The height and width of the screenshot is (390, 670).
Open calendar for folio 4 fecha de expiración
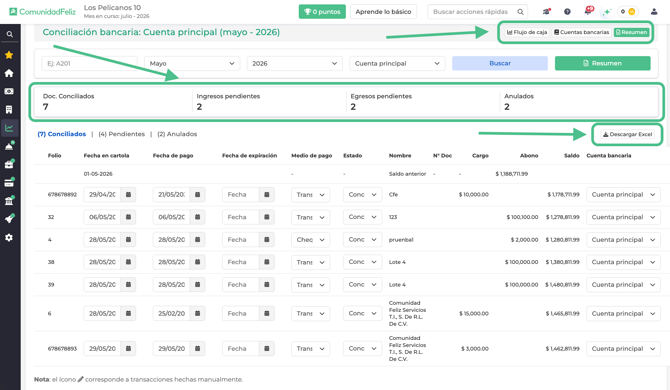[x=267, y=240]
